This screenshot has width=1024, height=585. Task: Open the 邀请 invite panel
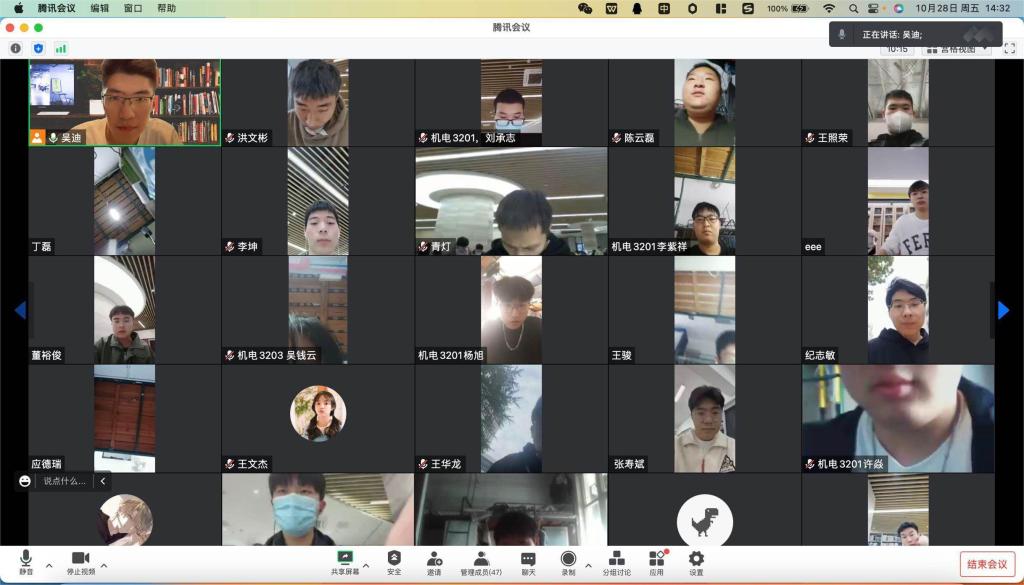[x=434, y=562]
